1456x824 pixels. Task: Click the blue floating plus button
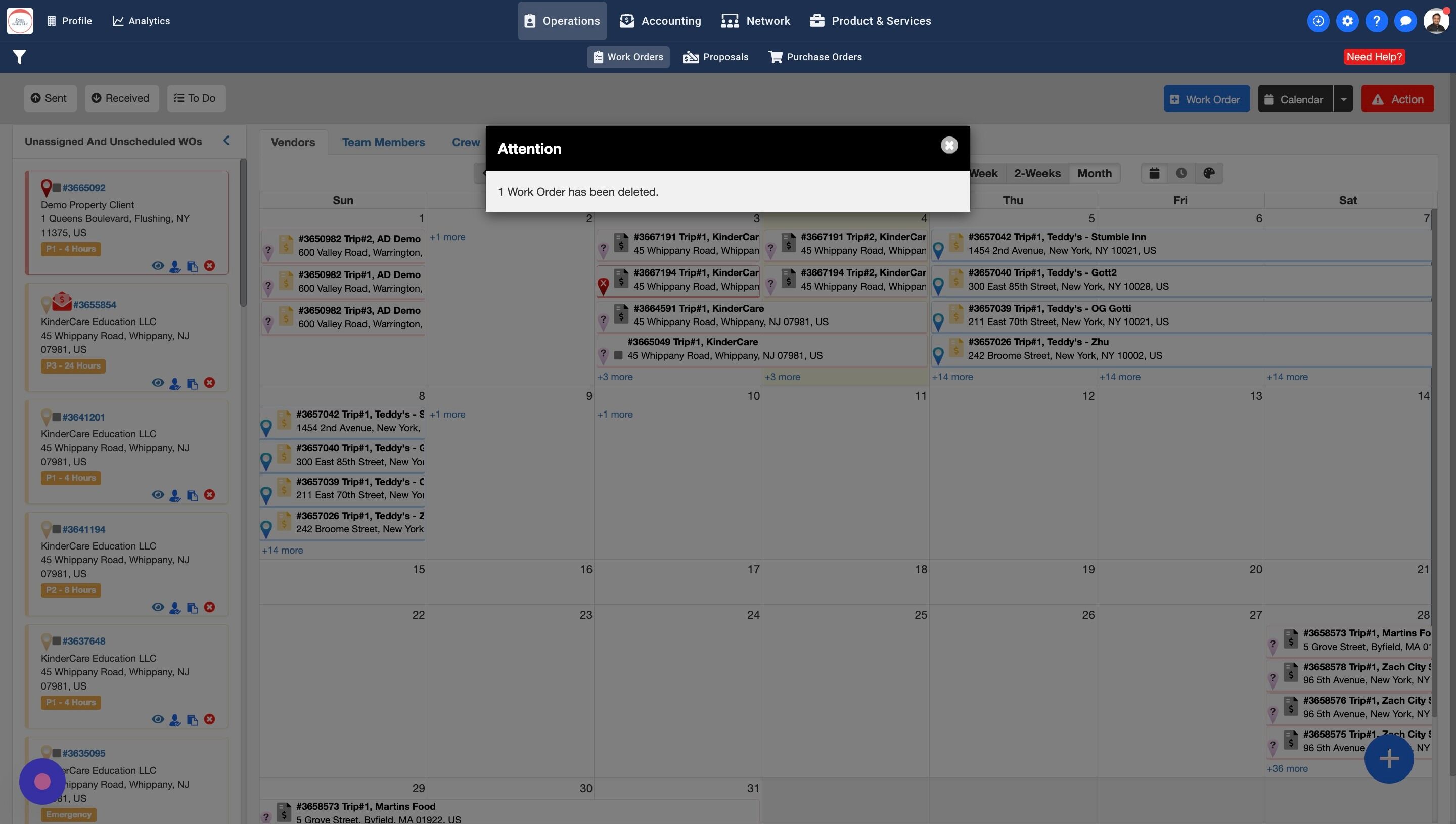point(1388,759)
